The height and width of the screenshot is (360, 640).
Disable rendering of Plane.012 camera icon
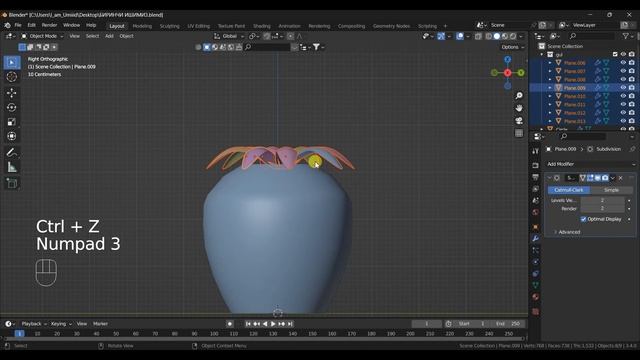[x=632, y=113]
